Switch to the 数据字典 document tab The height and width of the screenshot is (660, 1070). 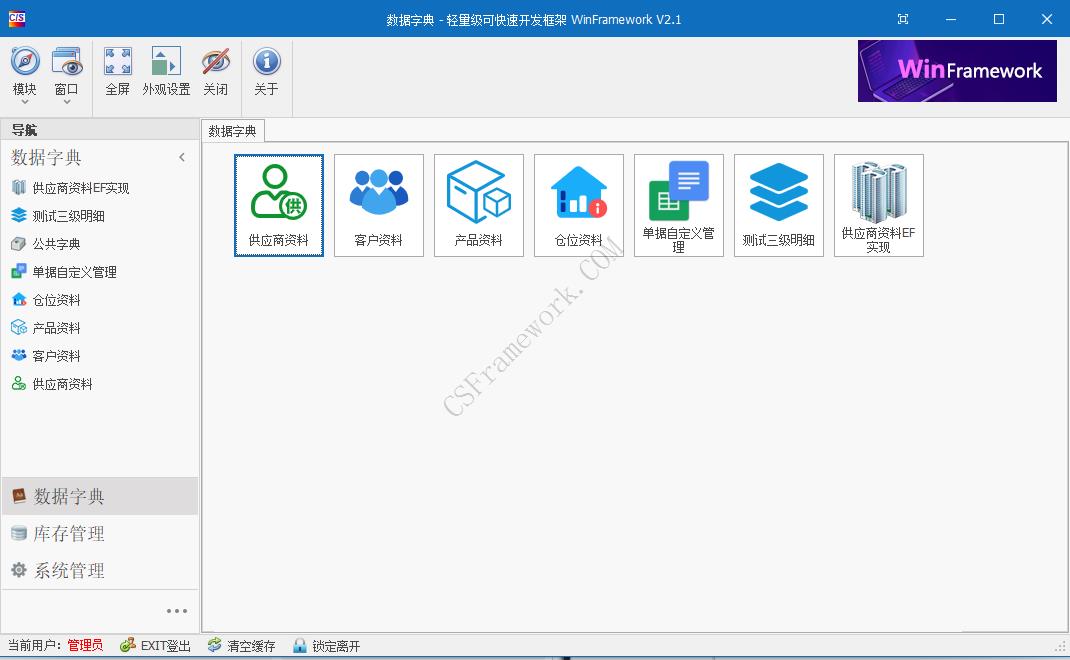pyautogui.click(x=233, y=130)
